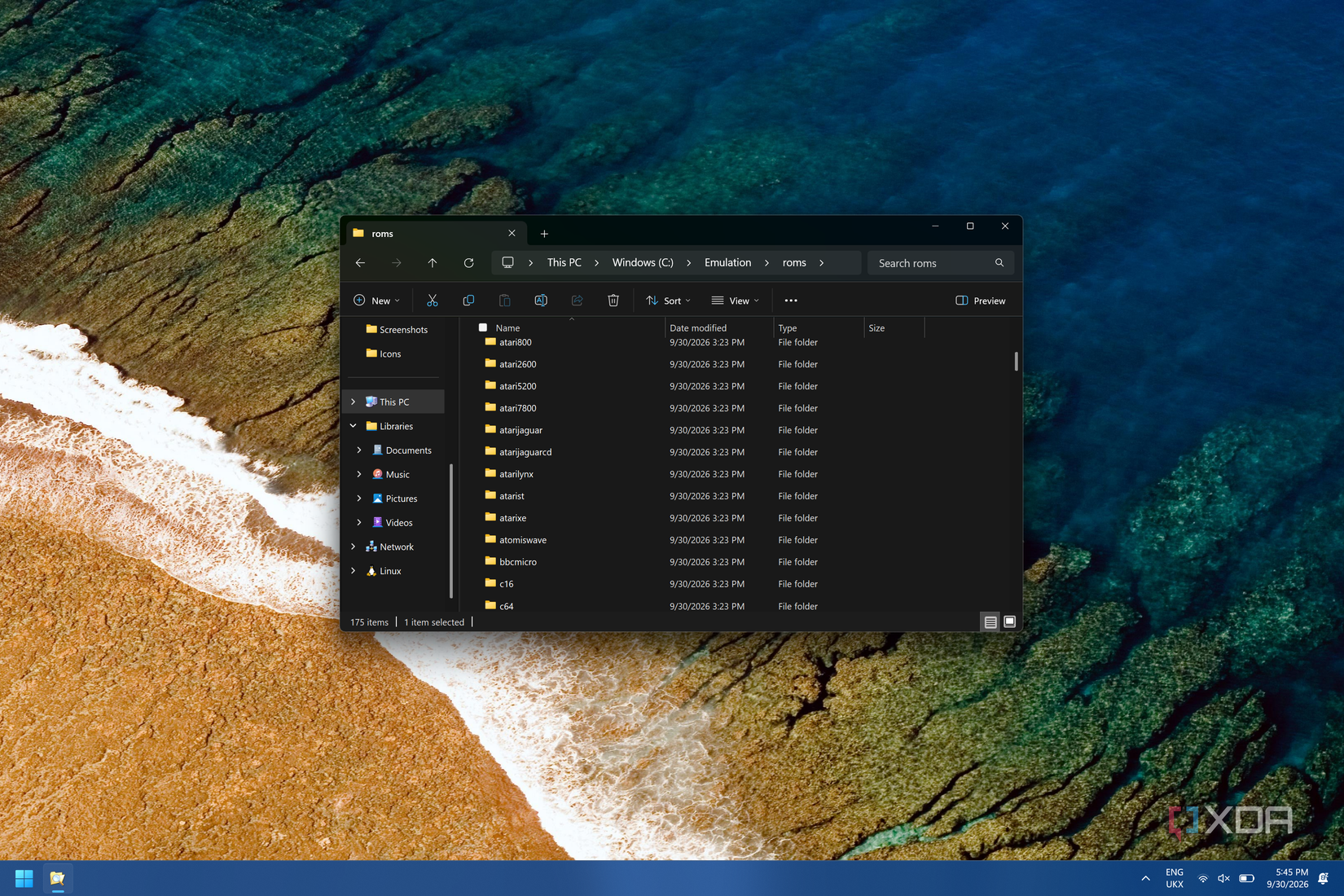
Task: Switch to large thumbnails view icon in status bar
Action: click(1010, 622)
